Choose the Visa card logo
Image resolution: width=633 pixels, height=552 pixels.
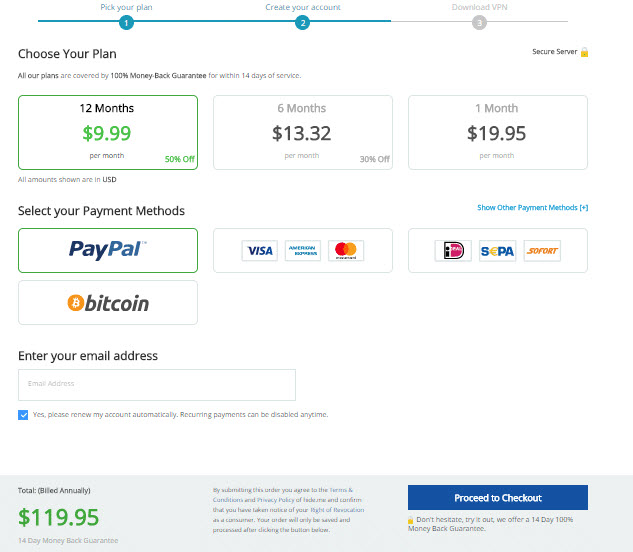260,251
